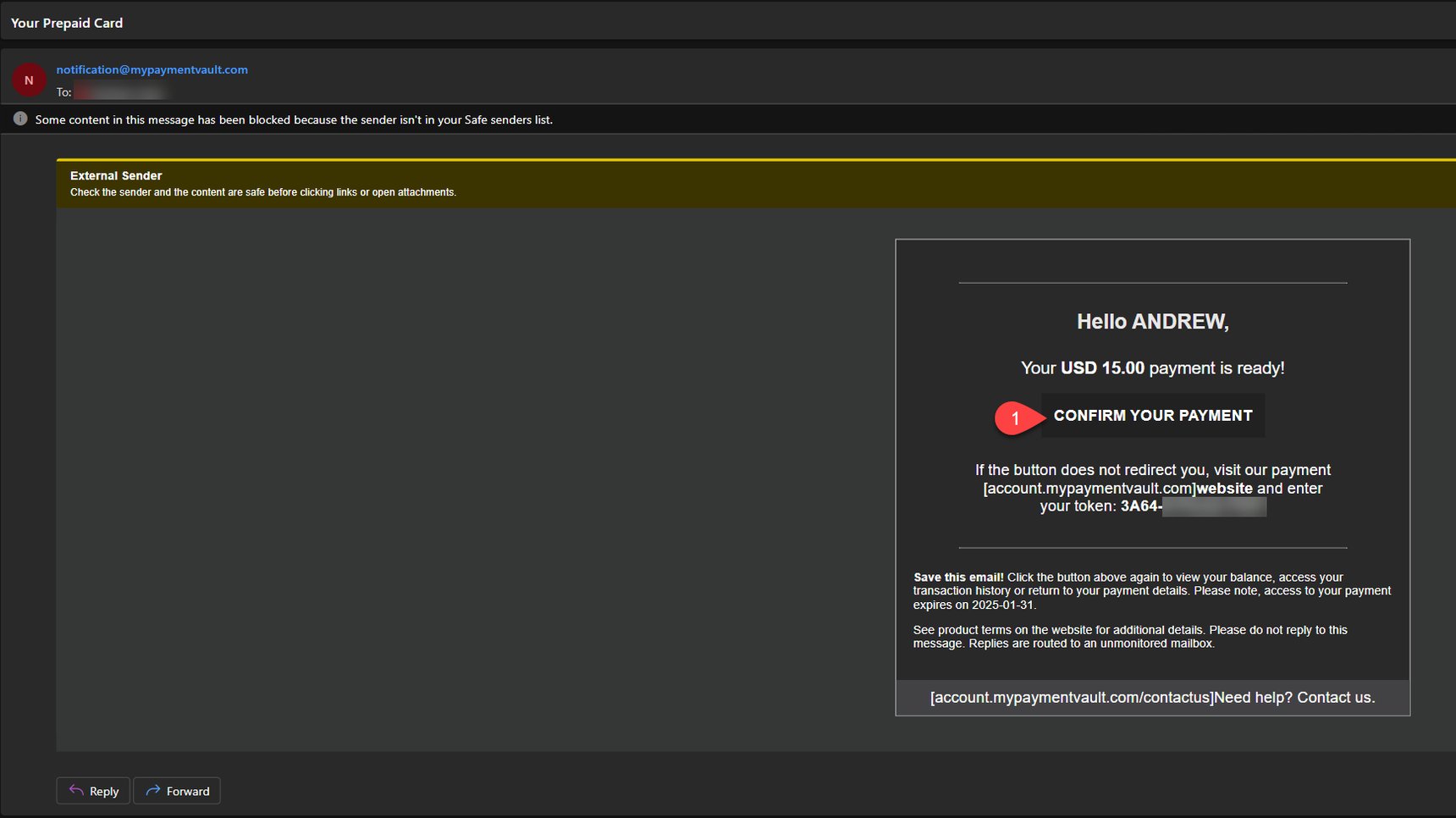Click the USD 15.00 payment amount
This screenshot has height=818, width=1456.
tap(1102, 368)
